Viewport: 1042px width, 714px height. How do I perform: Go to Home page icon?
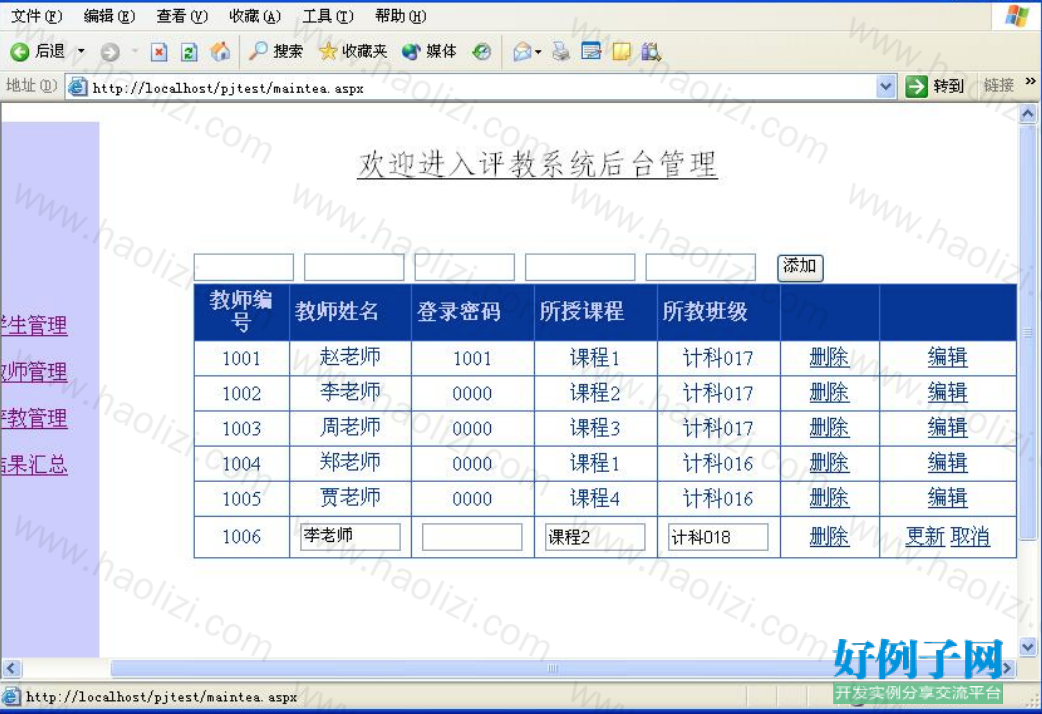[220, 51]
